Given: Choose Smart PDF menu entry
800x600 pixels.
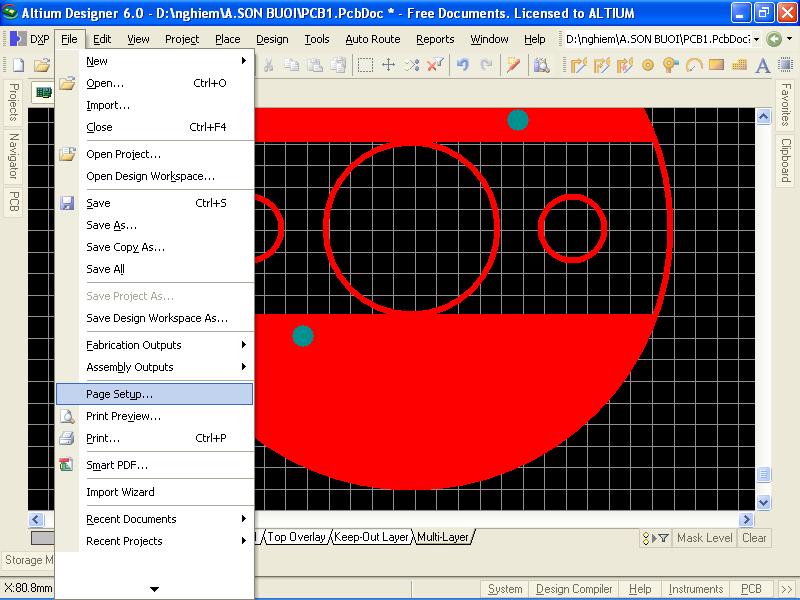Looking at the screenshot, I should tap(117, 465).
